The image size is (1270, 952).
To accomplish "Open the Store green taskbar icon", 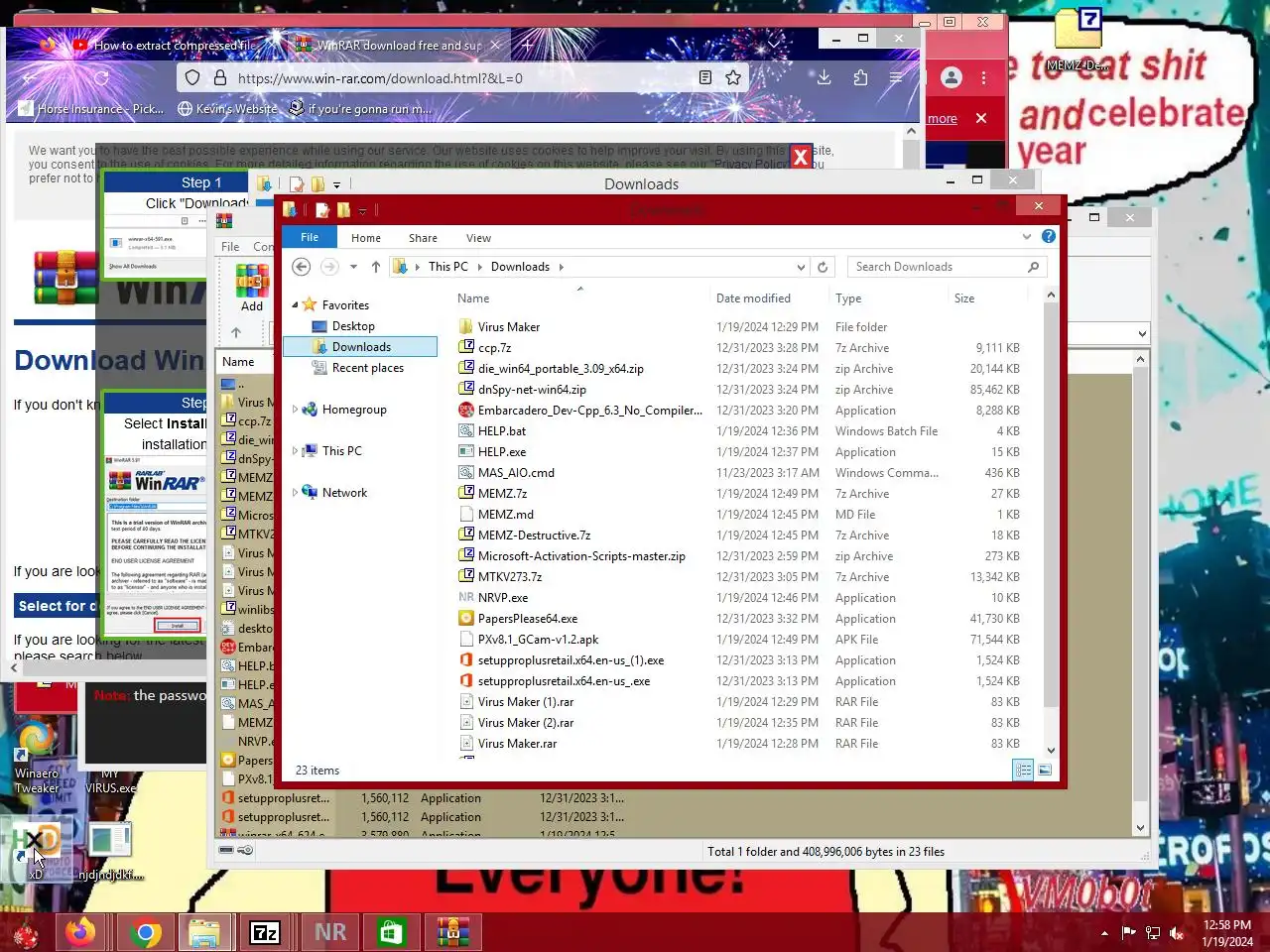I will [x=391, y=932].
